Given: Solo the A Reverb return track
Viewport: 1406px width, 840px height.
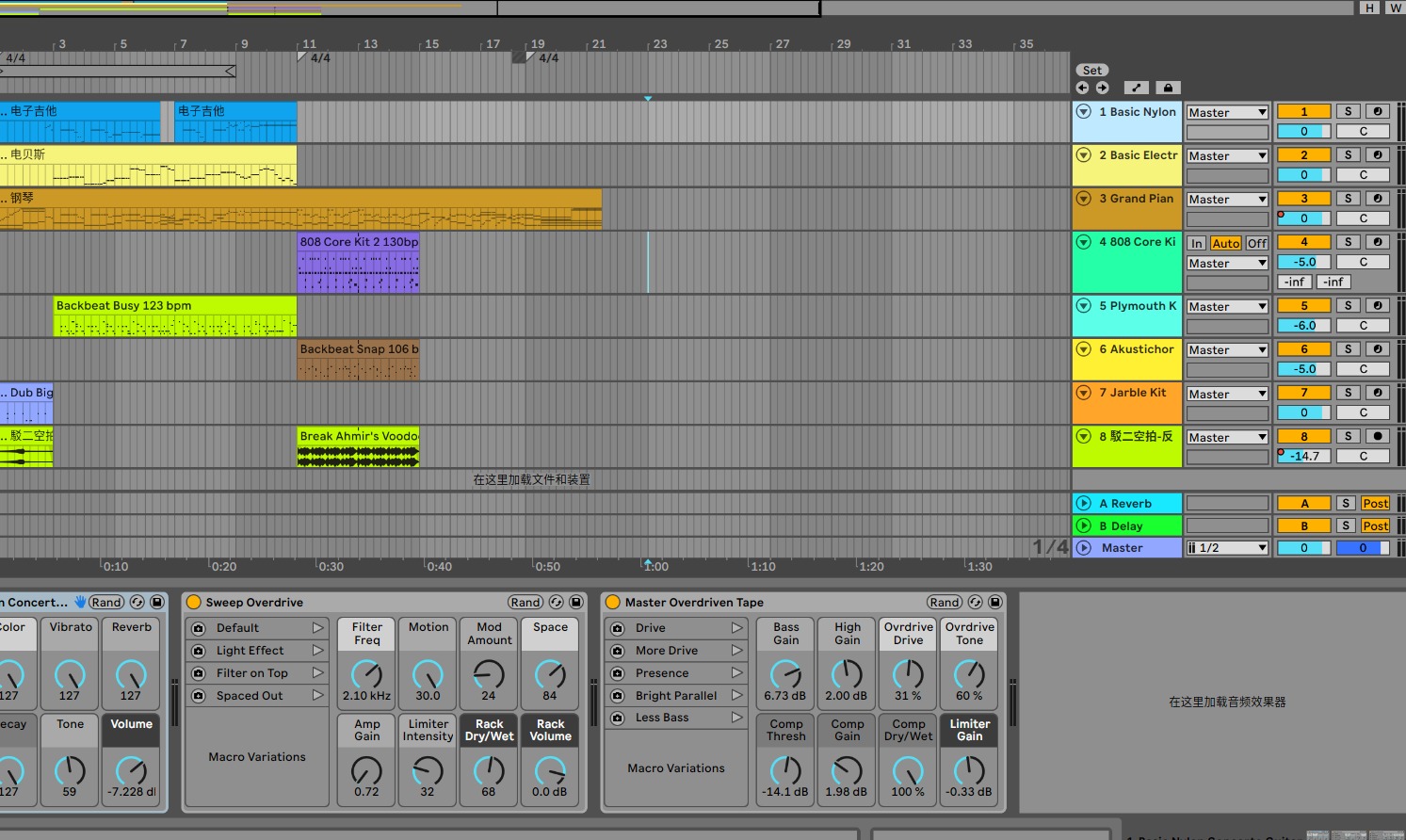Looking at the screenshot, I should pyautogui.click(x=1347, y=503).
